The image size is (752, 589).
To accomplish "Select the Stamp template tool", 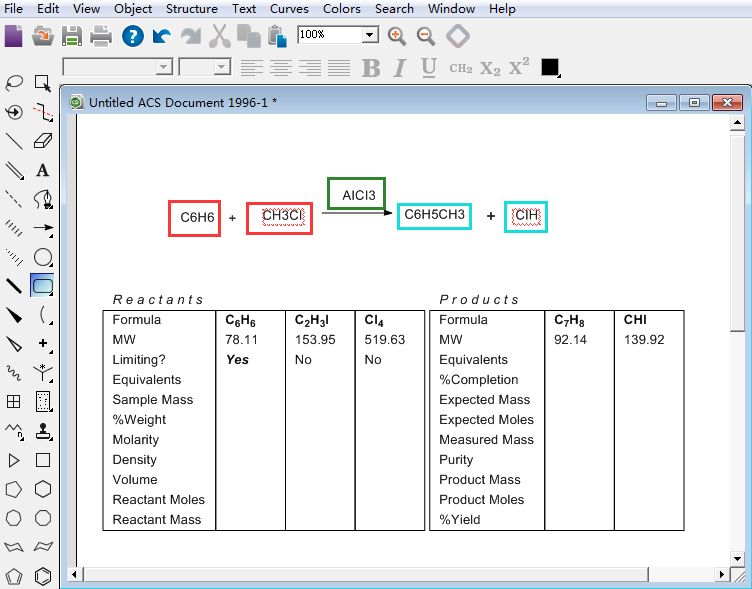I will (43, 431).
